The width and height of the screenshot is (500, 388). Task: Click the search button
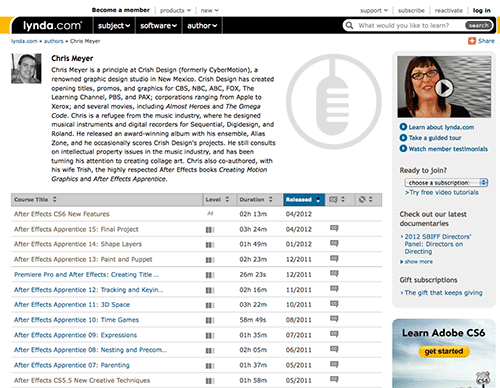(479, 25)
